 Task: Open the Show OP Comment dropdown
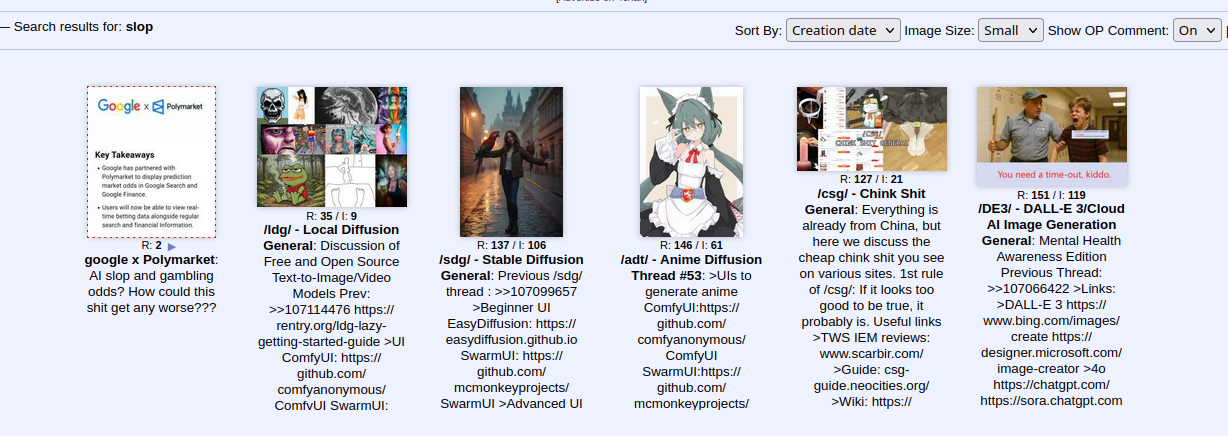[1197, 30]
